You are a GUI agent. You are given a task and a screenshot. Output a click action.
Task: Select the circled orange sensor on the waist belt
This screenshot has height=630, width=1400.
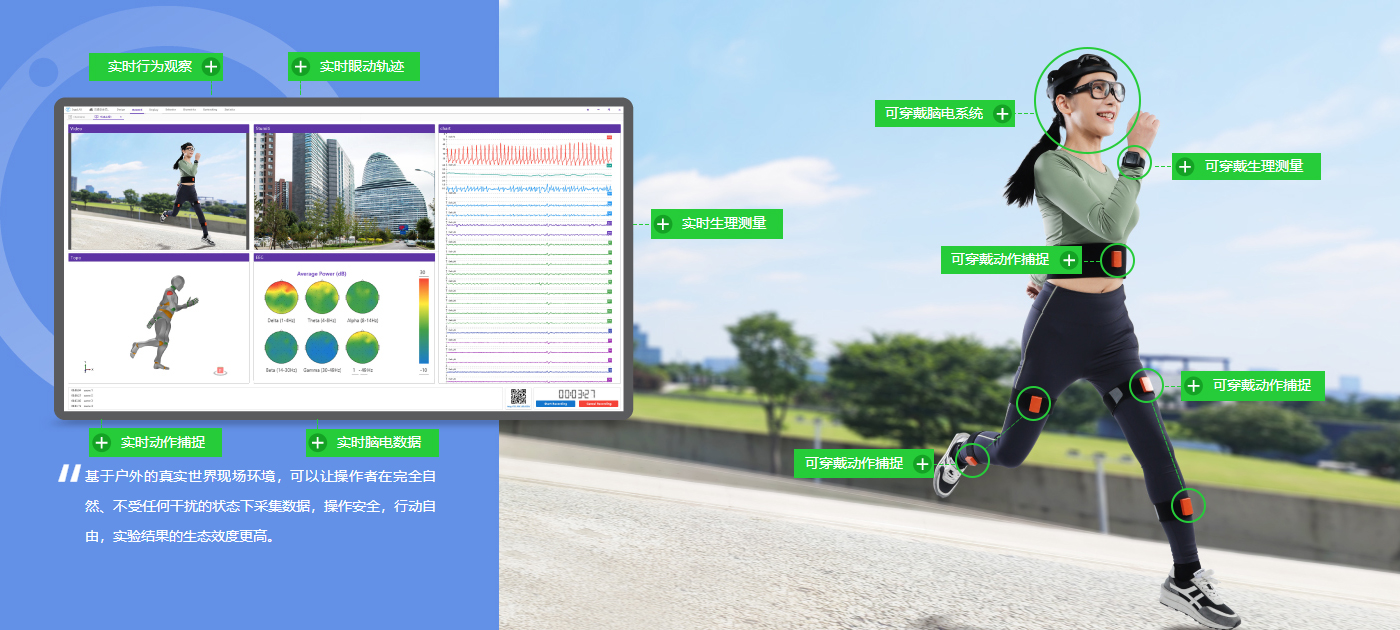1117,260
